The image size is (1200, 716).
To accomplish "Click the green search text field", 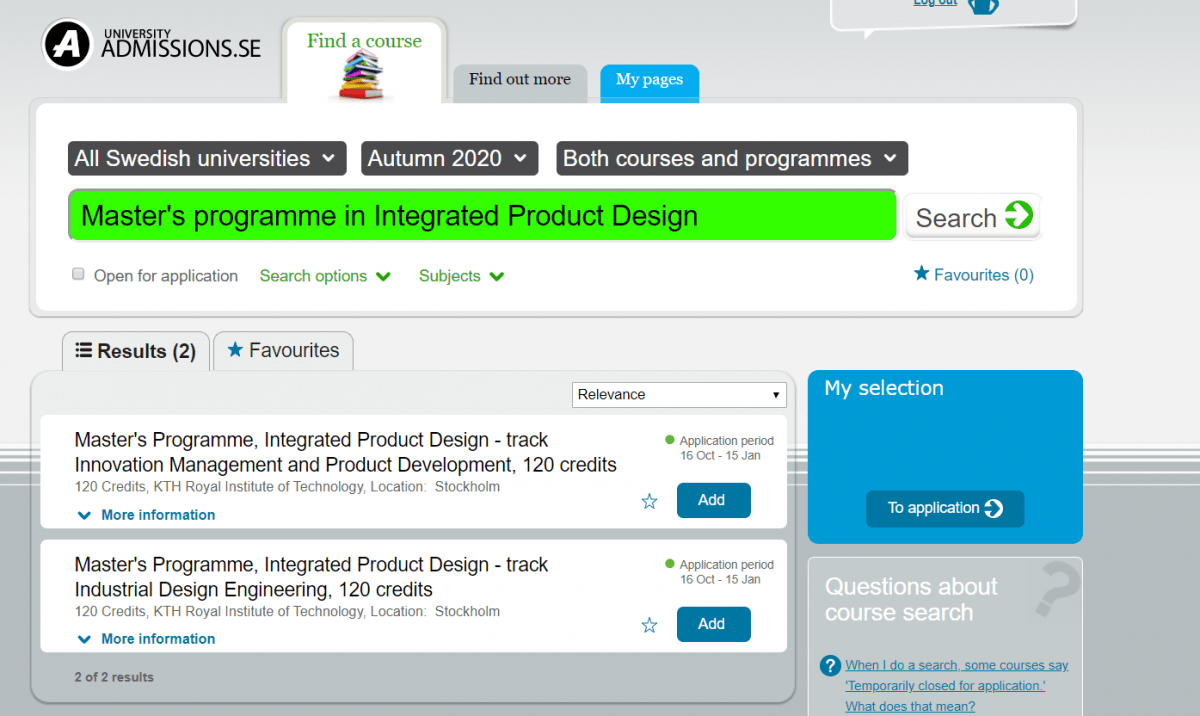I will tap(482, 216).
